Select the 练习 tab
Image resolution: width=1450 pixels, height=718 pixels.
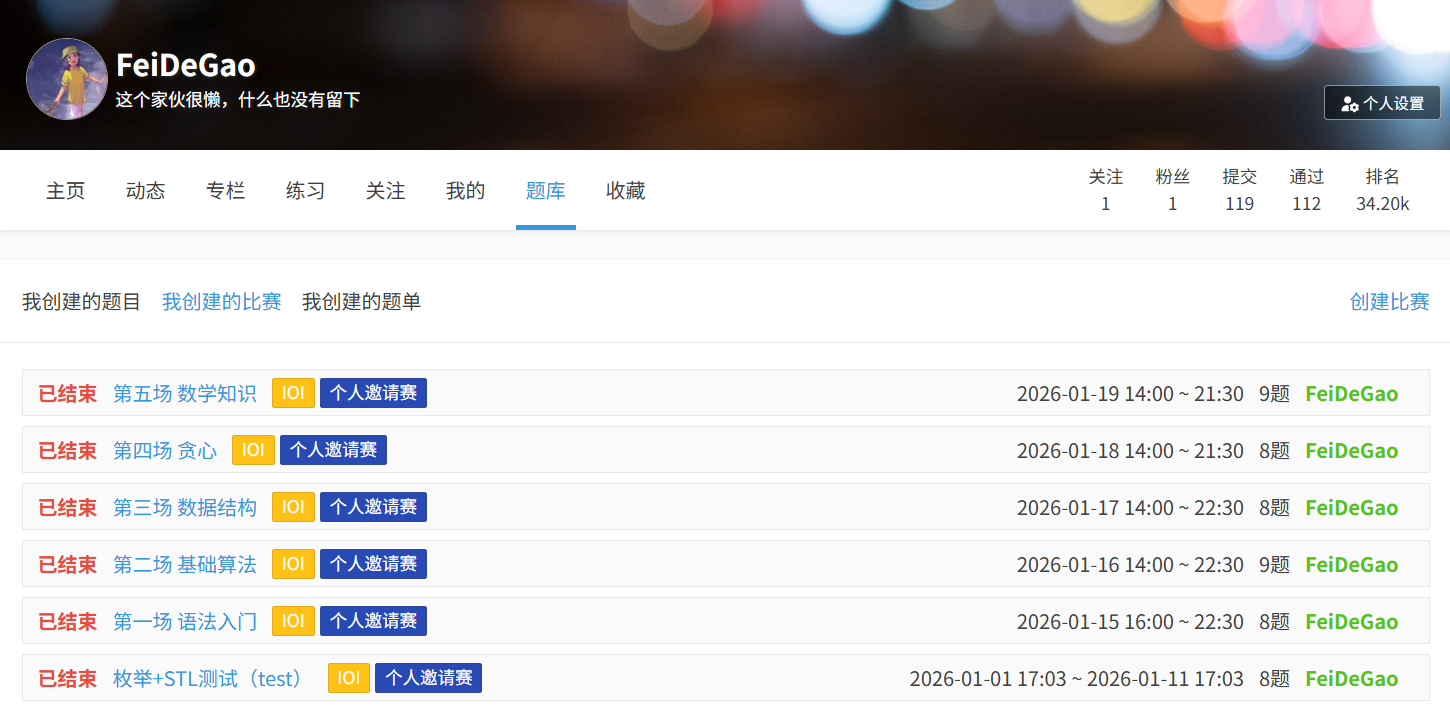click(306, 191)
